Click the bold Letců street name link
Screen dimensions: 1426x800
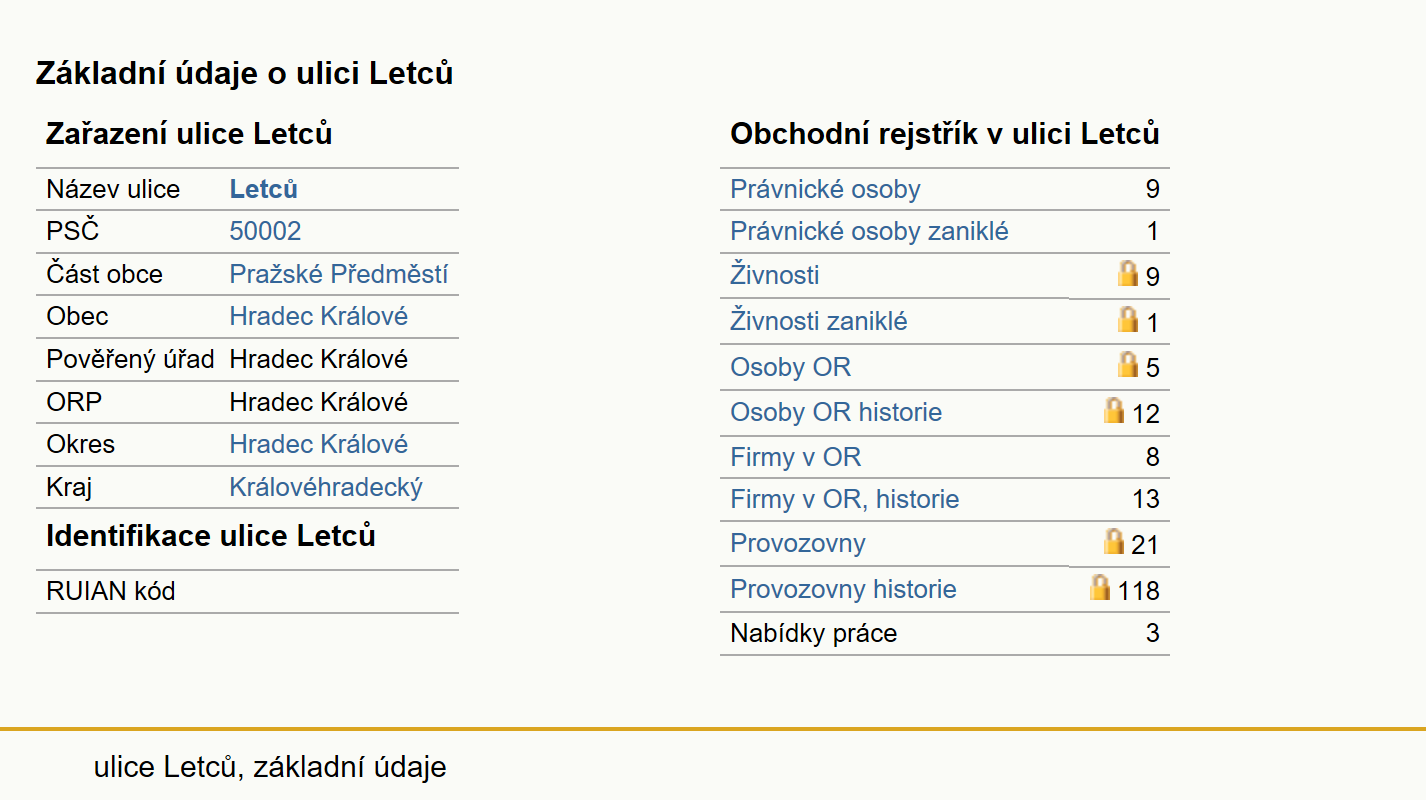pos(263,189)
